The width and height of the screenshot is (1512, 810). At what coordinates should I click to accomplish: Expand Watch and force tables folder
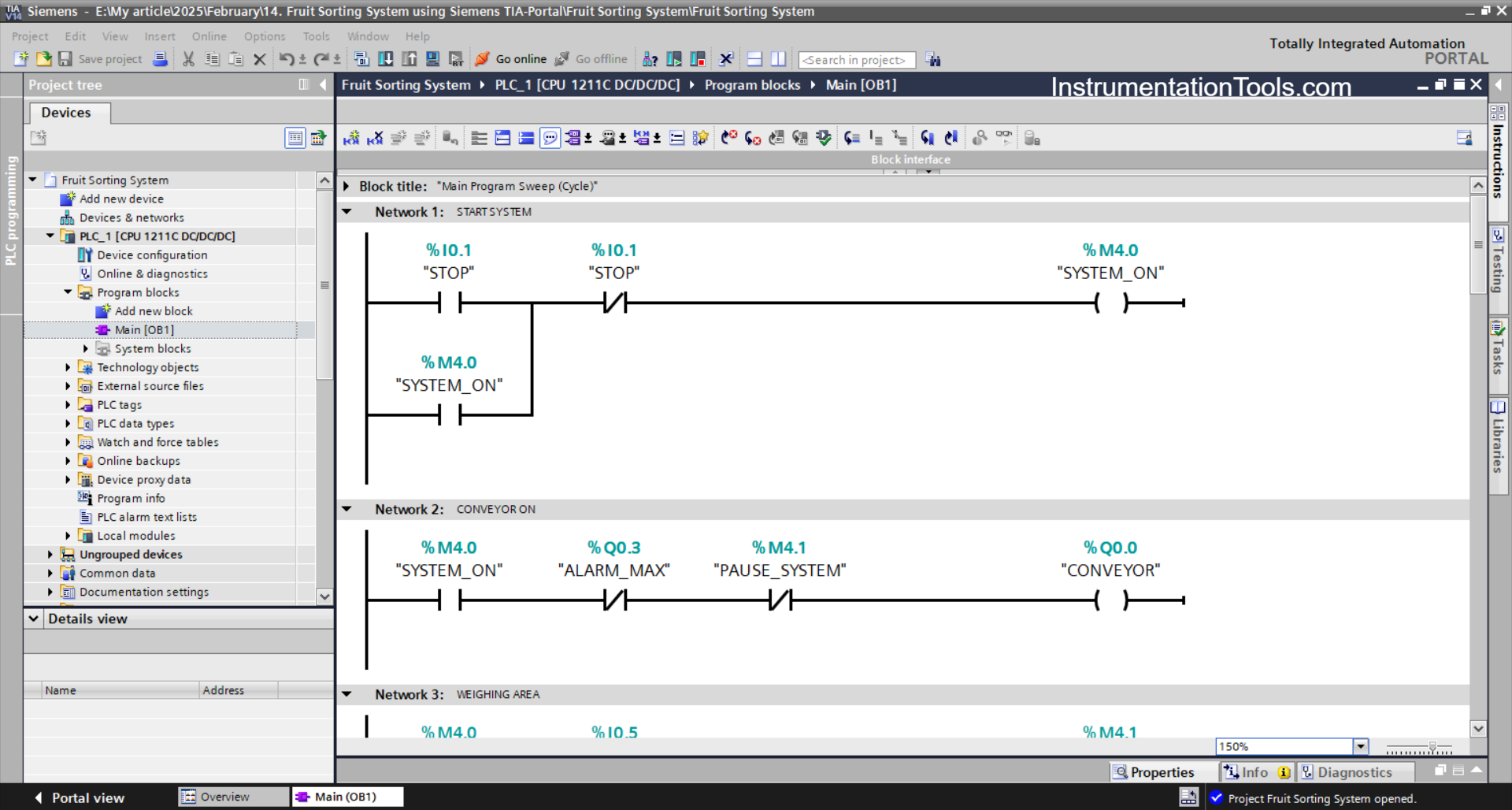(68, 442)
